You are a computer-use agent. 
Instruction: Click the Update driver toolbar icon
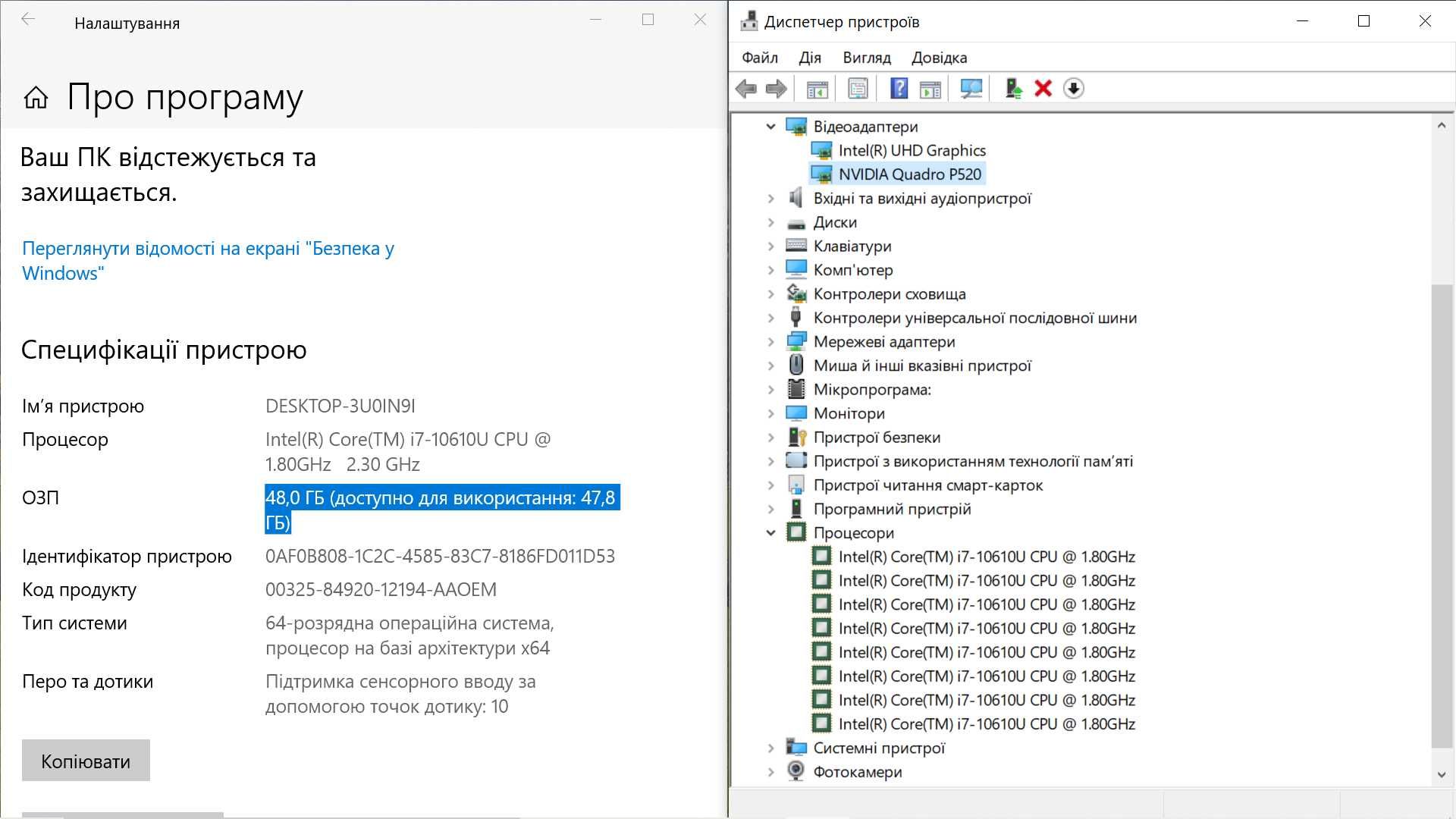(1013, 89)
